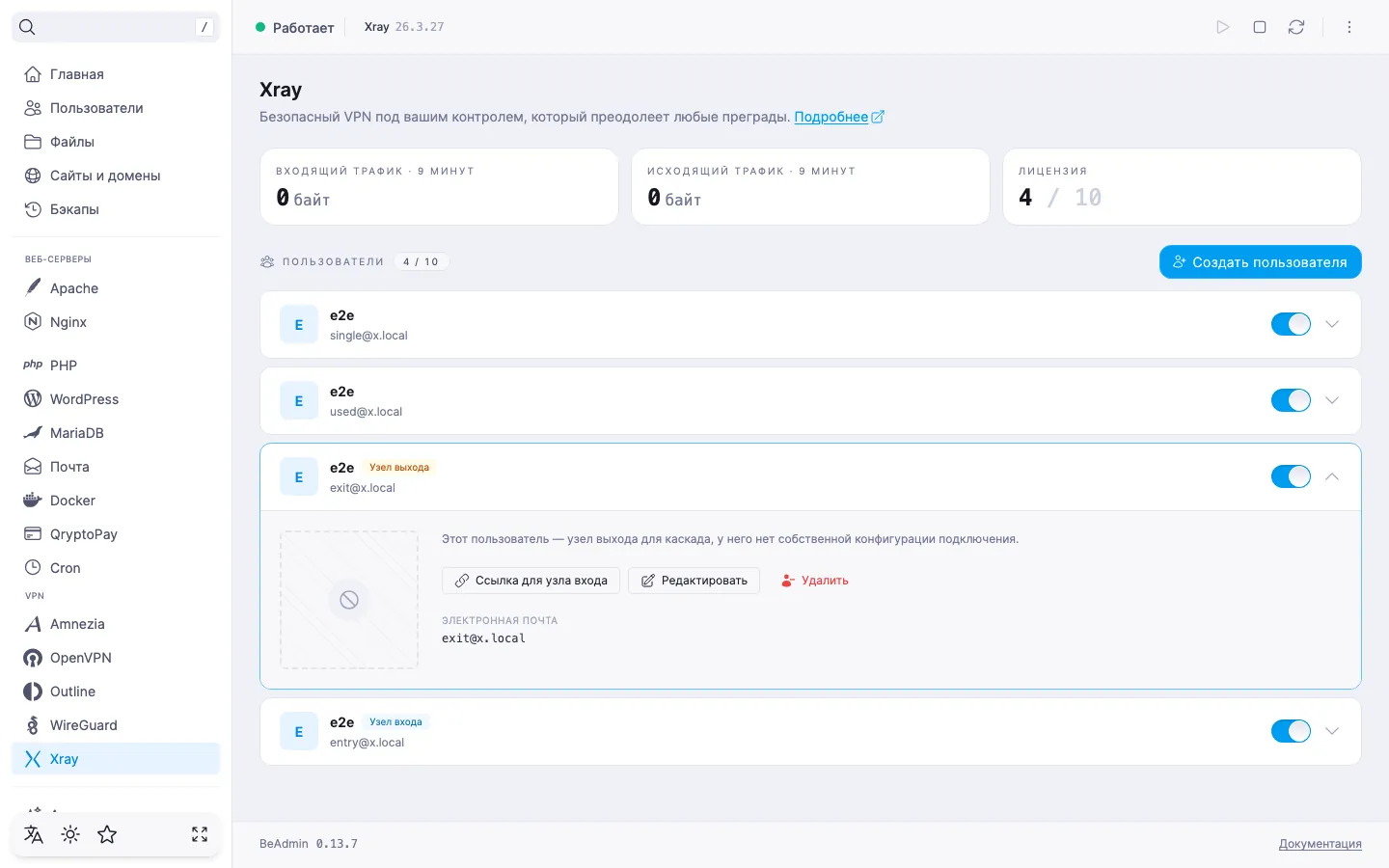Stop Xray service with square icon

pyautogui.click(x=1260, y=27)
